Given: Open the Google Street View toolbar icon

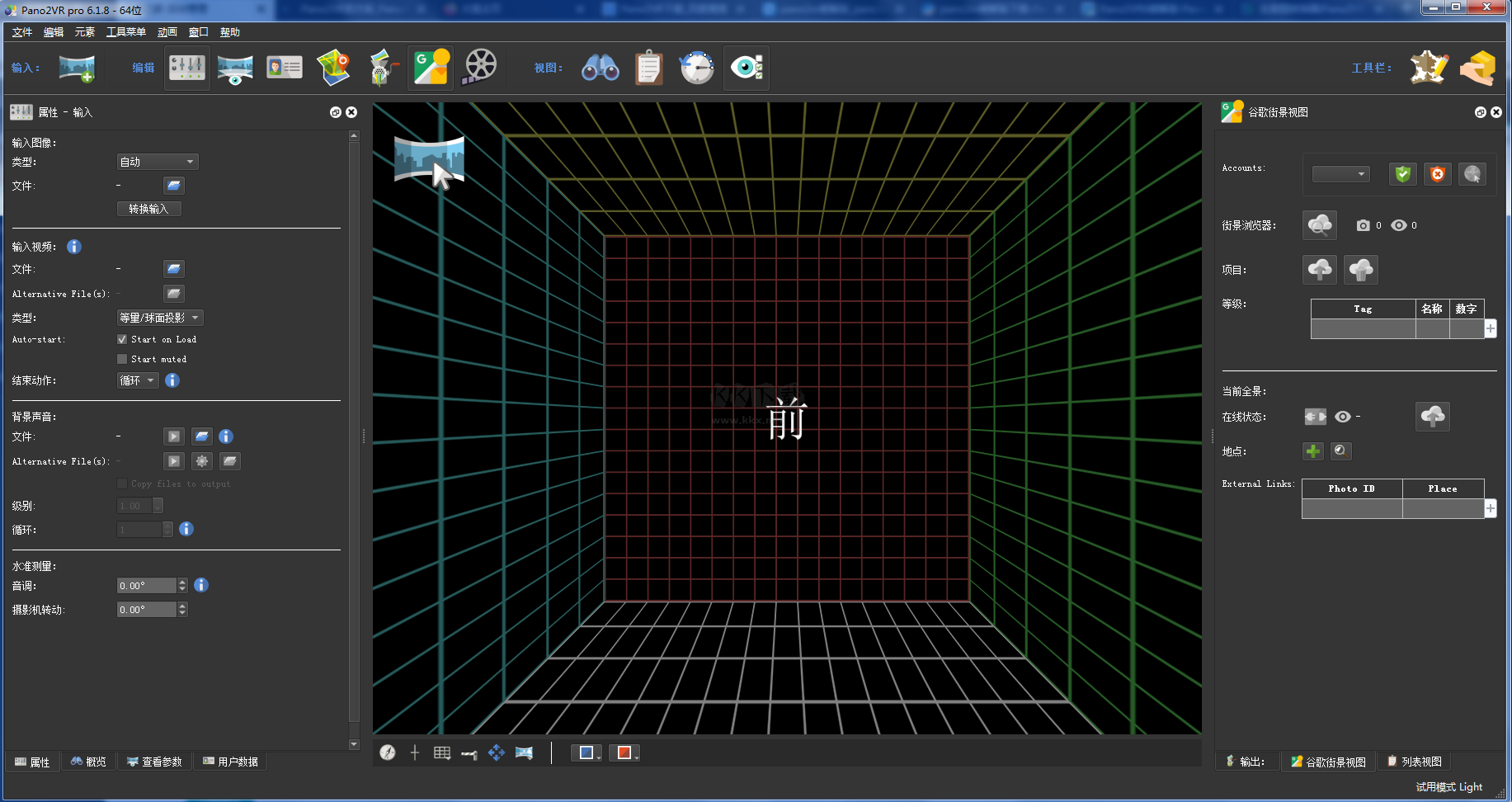Looking at the screenshot, I should [x=431, y=68].
